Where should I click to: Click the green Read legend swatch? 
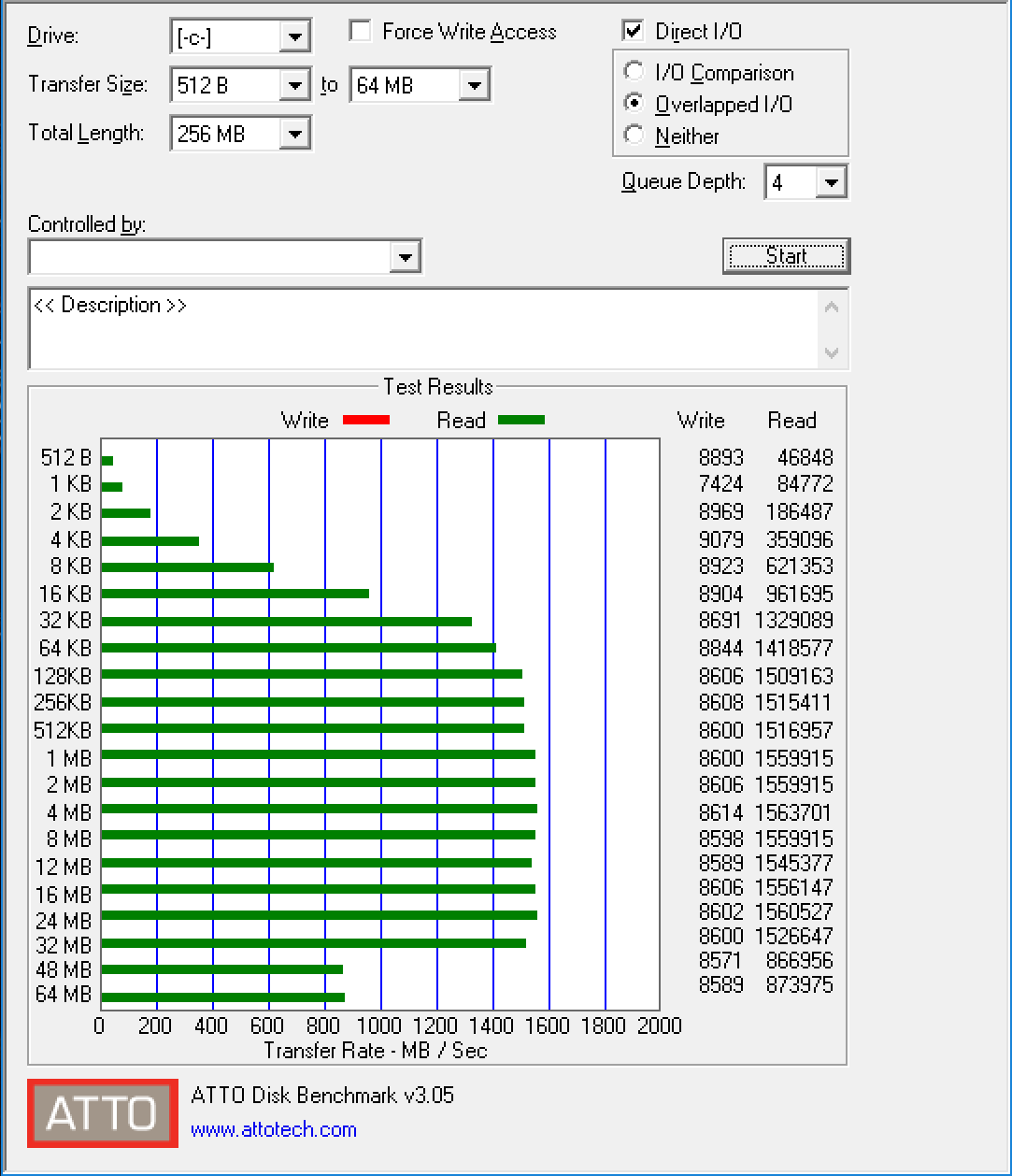pyautogui.click(x=520, y=421)
